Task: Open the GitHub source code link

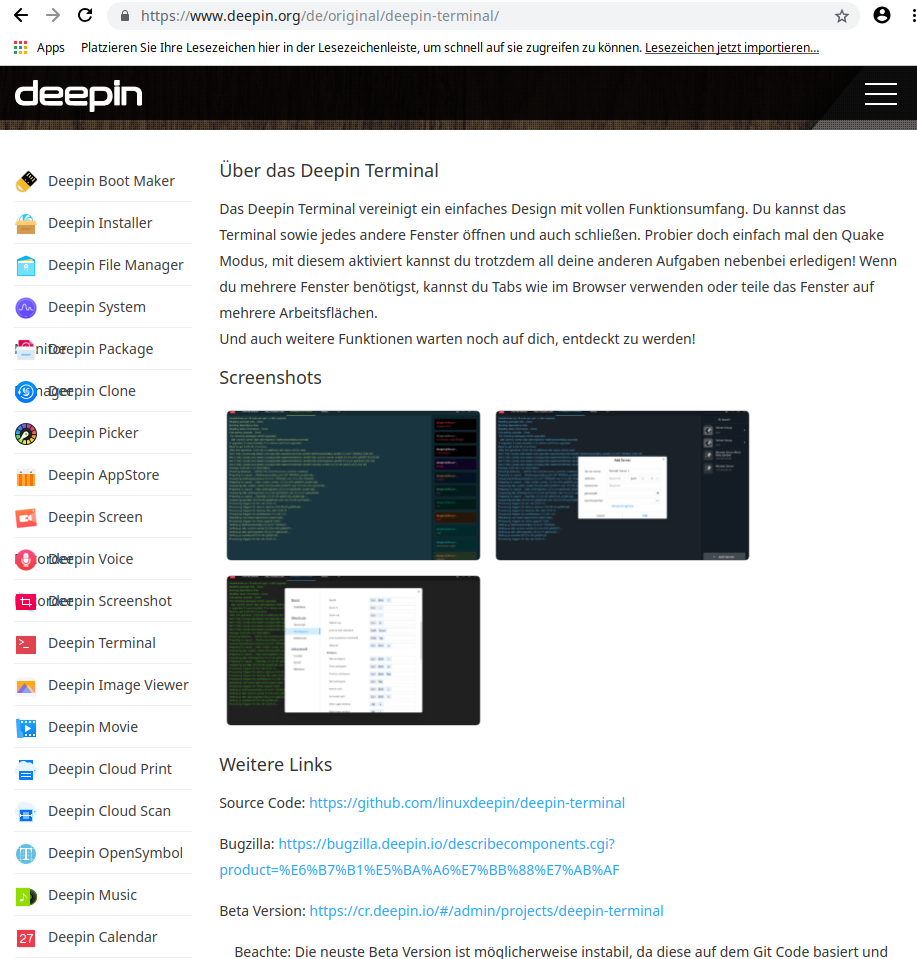Action: click(x=467, y=803)
